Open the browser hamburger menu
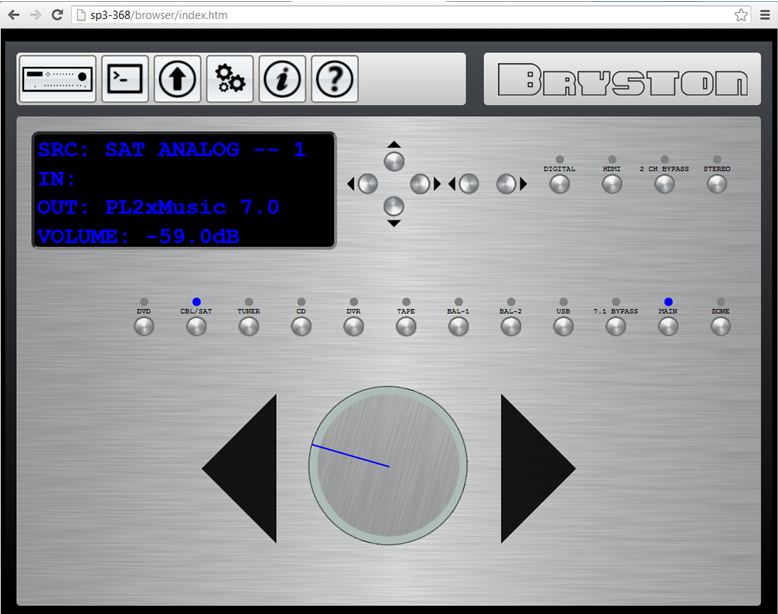 tap(765, 15)
